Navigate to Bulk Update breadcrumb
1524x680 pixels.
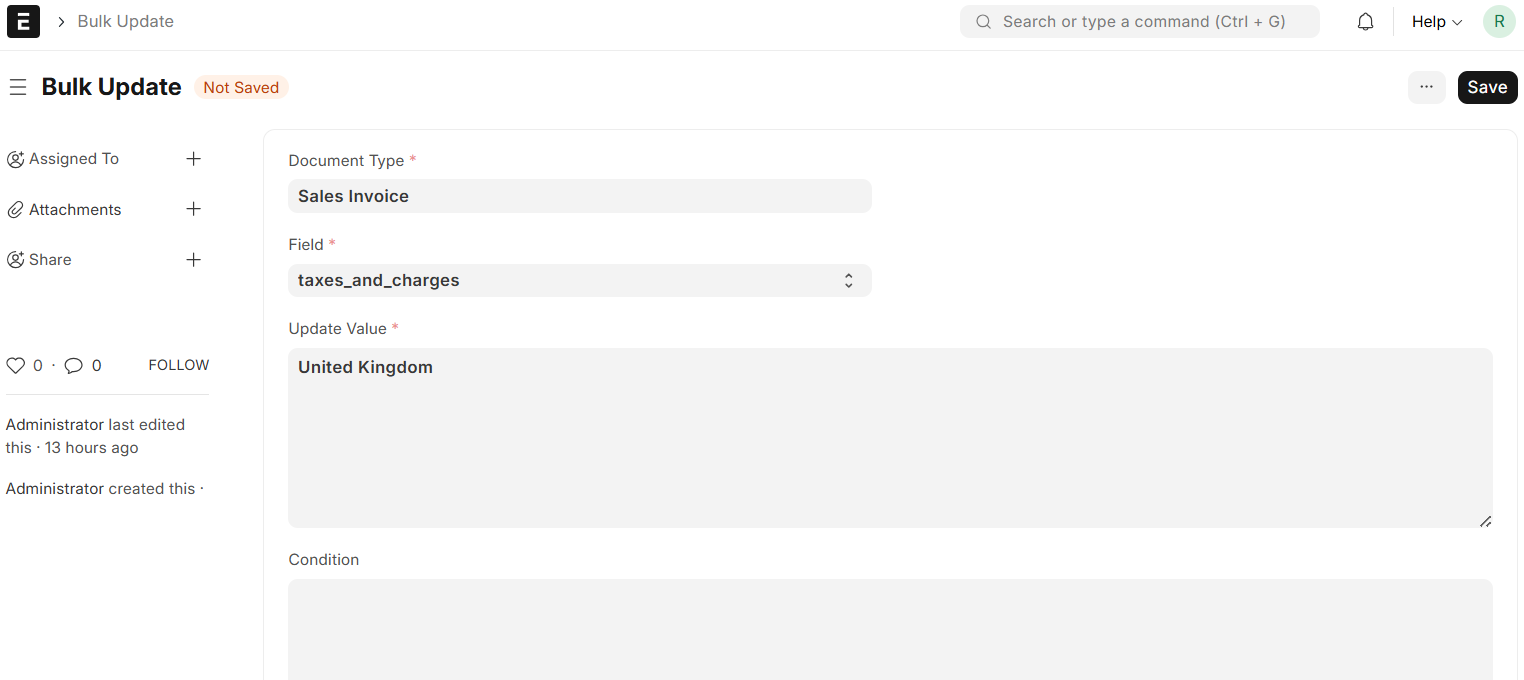pyautogui.click(x=126, y=21)
